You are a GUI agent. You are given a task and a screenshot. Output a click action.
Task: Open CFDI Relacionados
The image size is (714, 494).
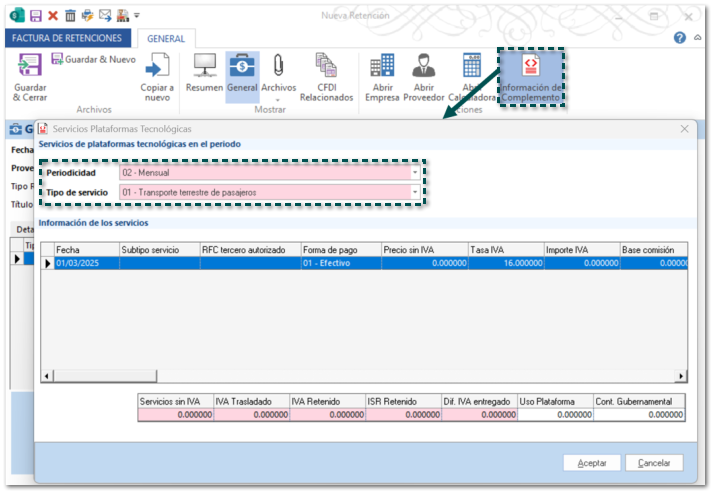[x=326, y=68]
